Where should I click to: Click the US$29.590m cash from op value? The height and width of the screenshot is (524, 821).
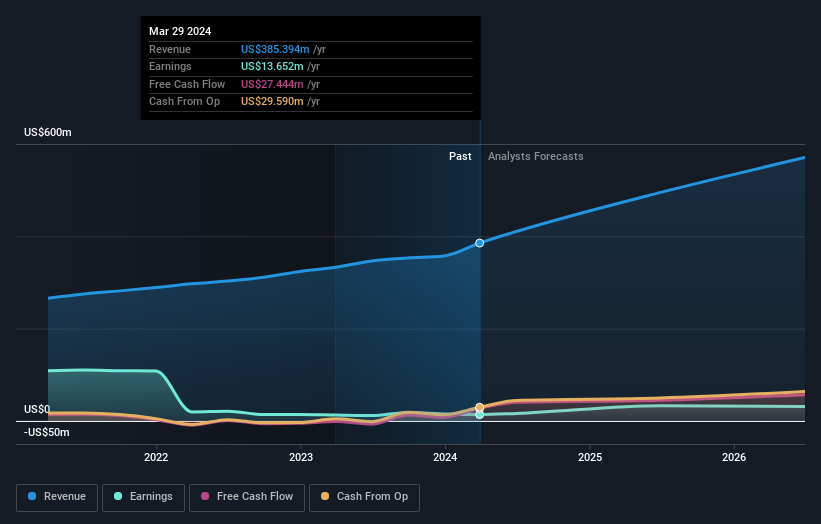[272, 102]
